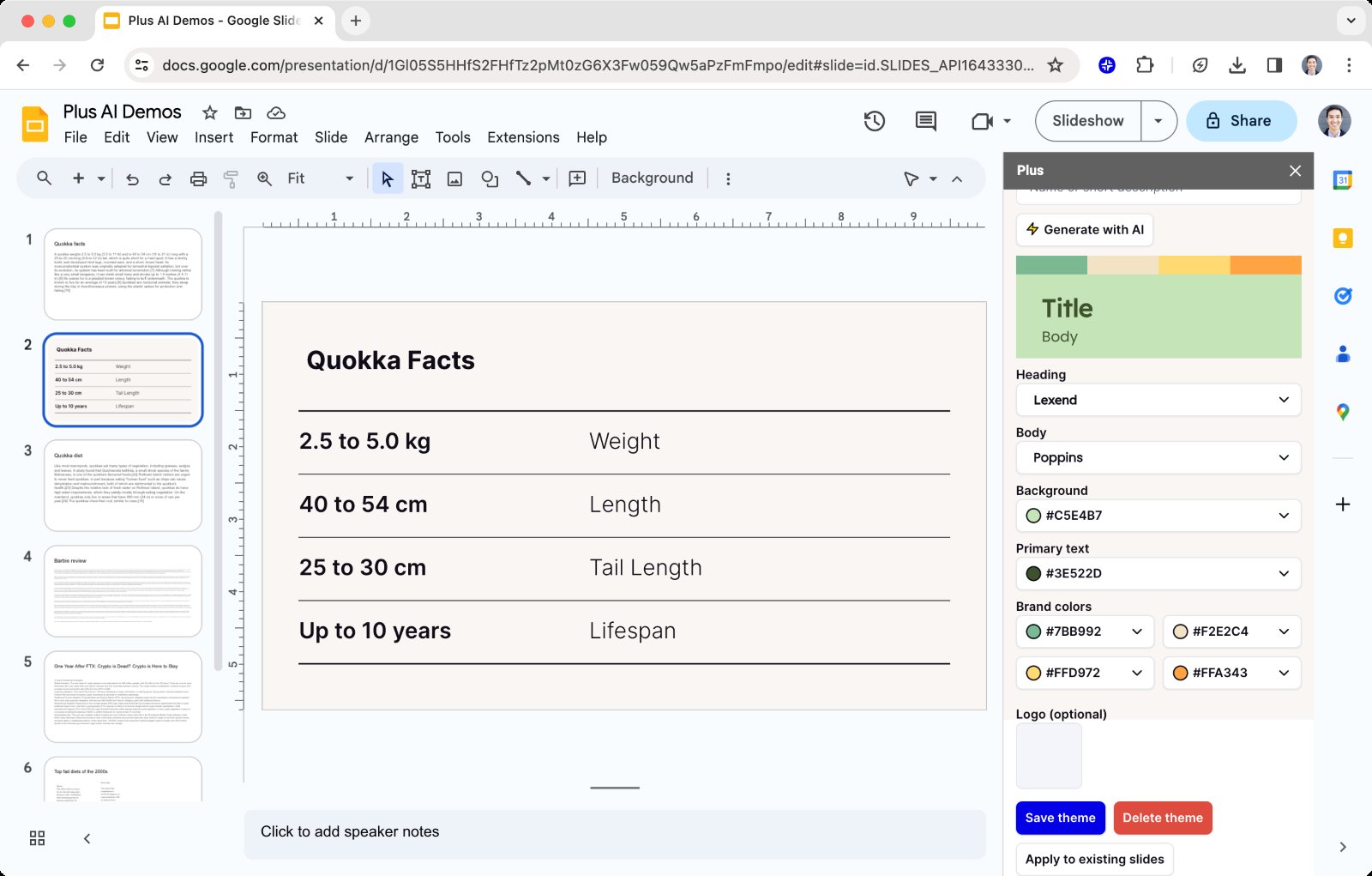Click the Save theme button
The image size is (1372, 876).
pos(1060,818)
